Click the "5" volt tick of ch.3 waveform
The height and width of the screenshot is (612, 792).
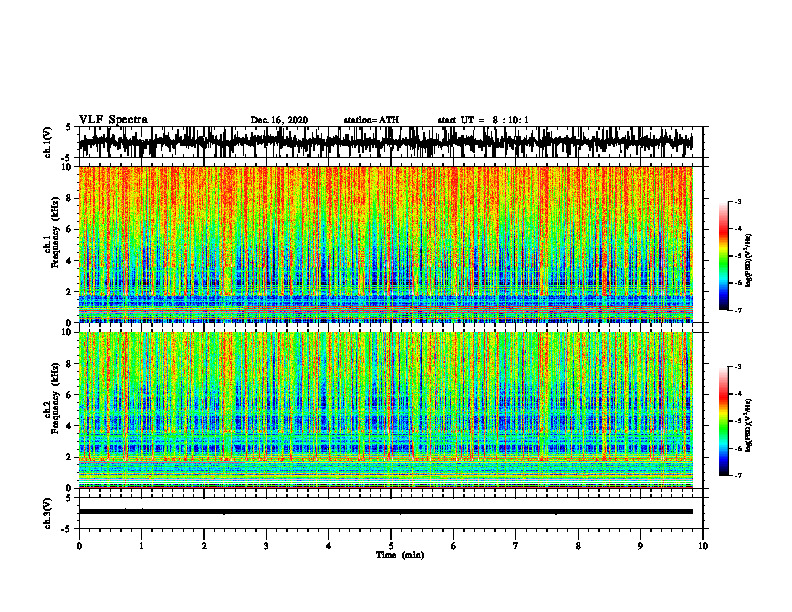pyautogui.click(x=69, y=498)
